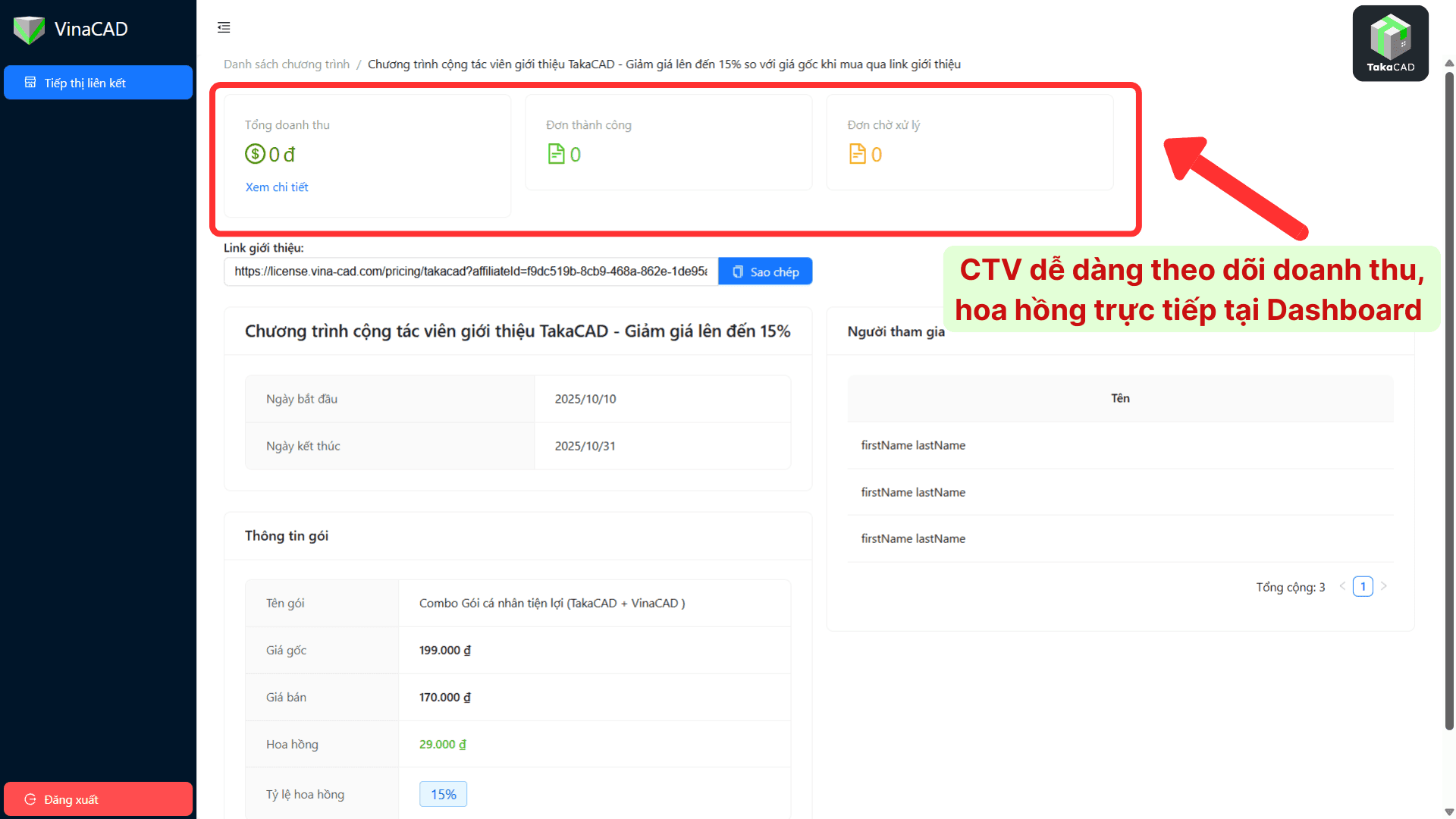The height and width of the screenshot is (819, 1456).
Task: Collapse the sidebar with the menu fold icon
Action: tap(224, 27)
